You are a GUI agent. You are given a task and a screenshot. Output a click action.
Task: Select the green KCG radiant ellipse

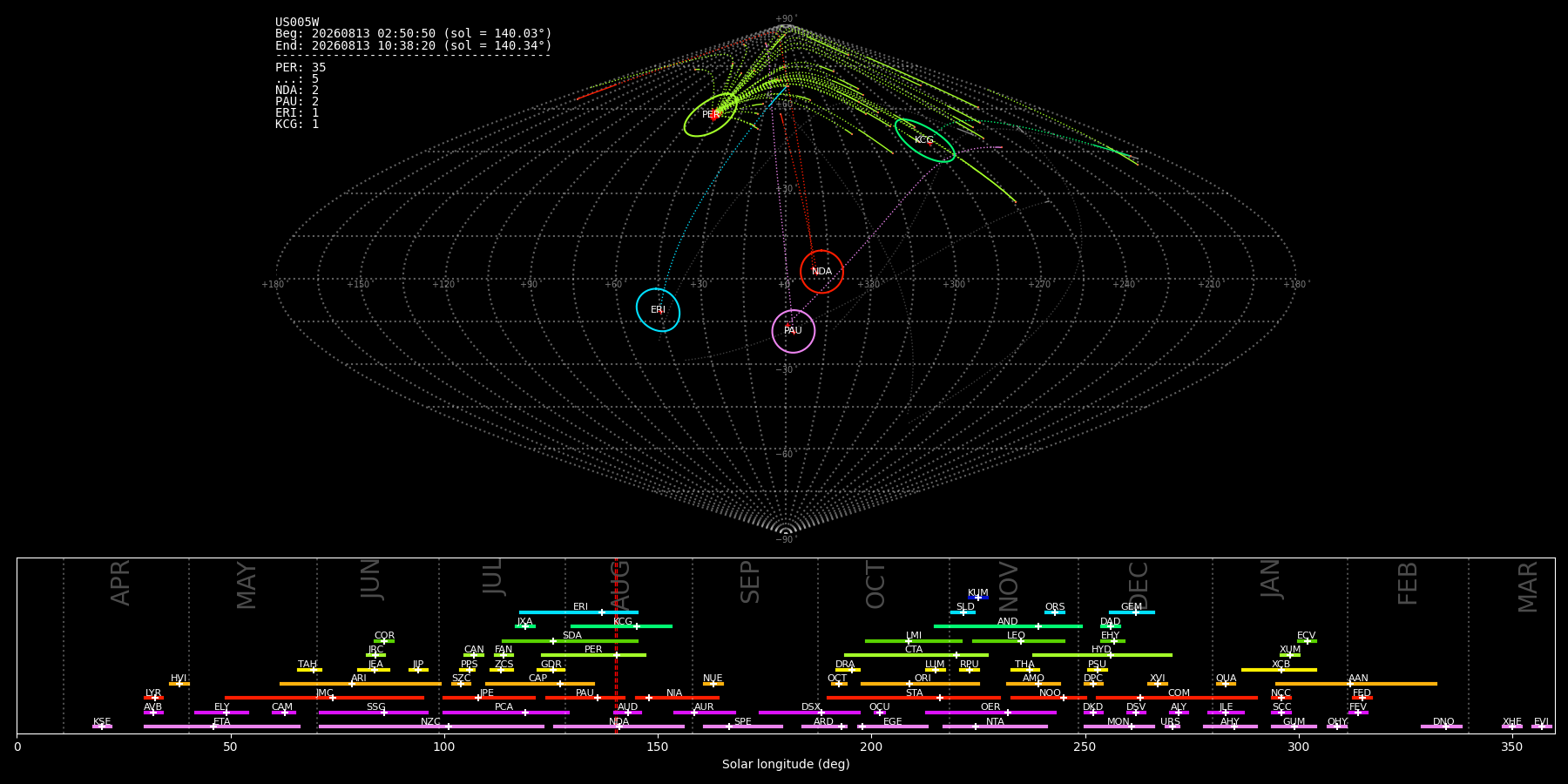[924, 140]
